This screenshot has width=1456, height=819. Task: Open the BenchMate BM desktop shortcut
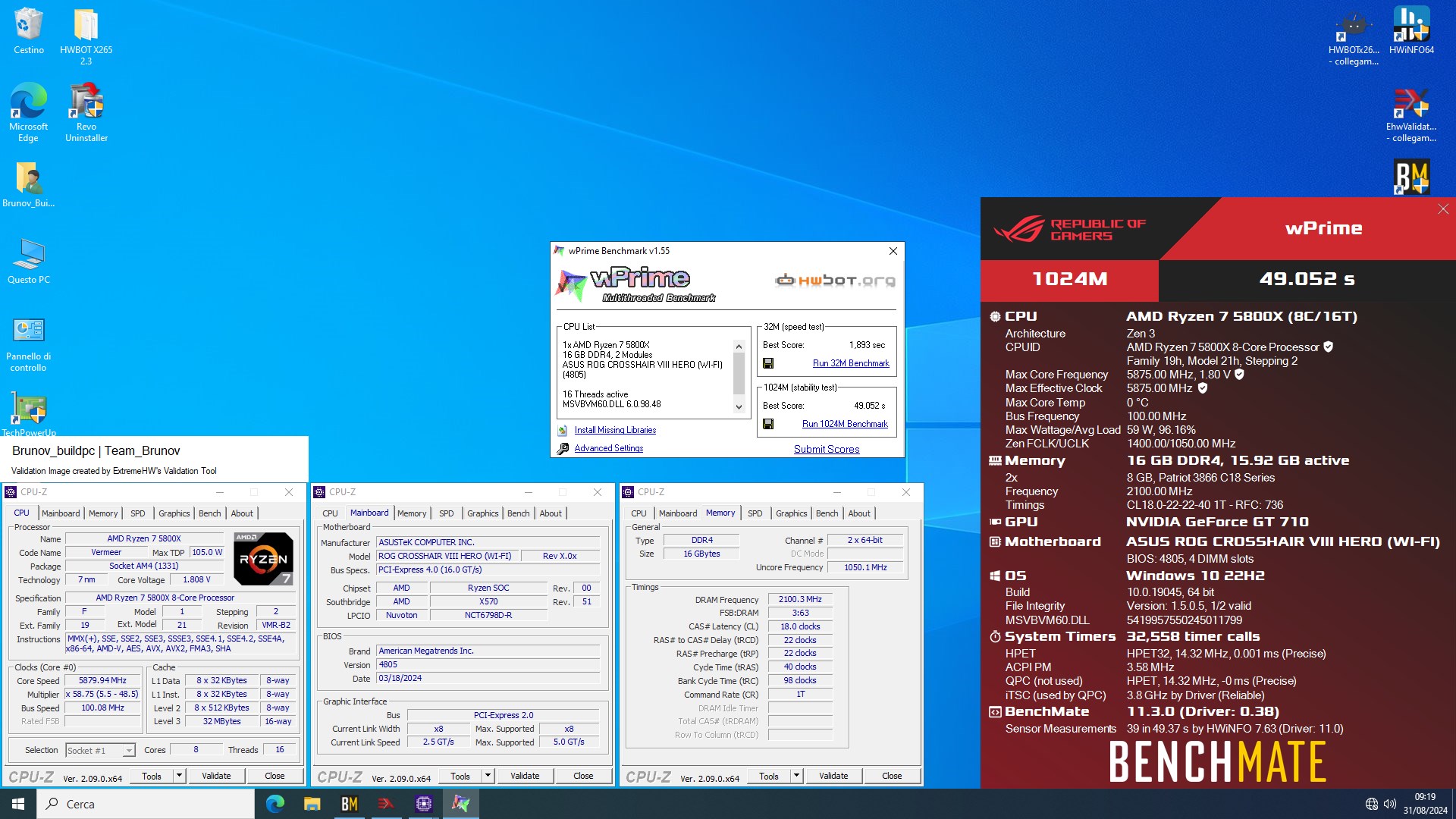coord(1411,177)
